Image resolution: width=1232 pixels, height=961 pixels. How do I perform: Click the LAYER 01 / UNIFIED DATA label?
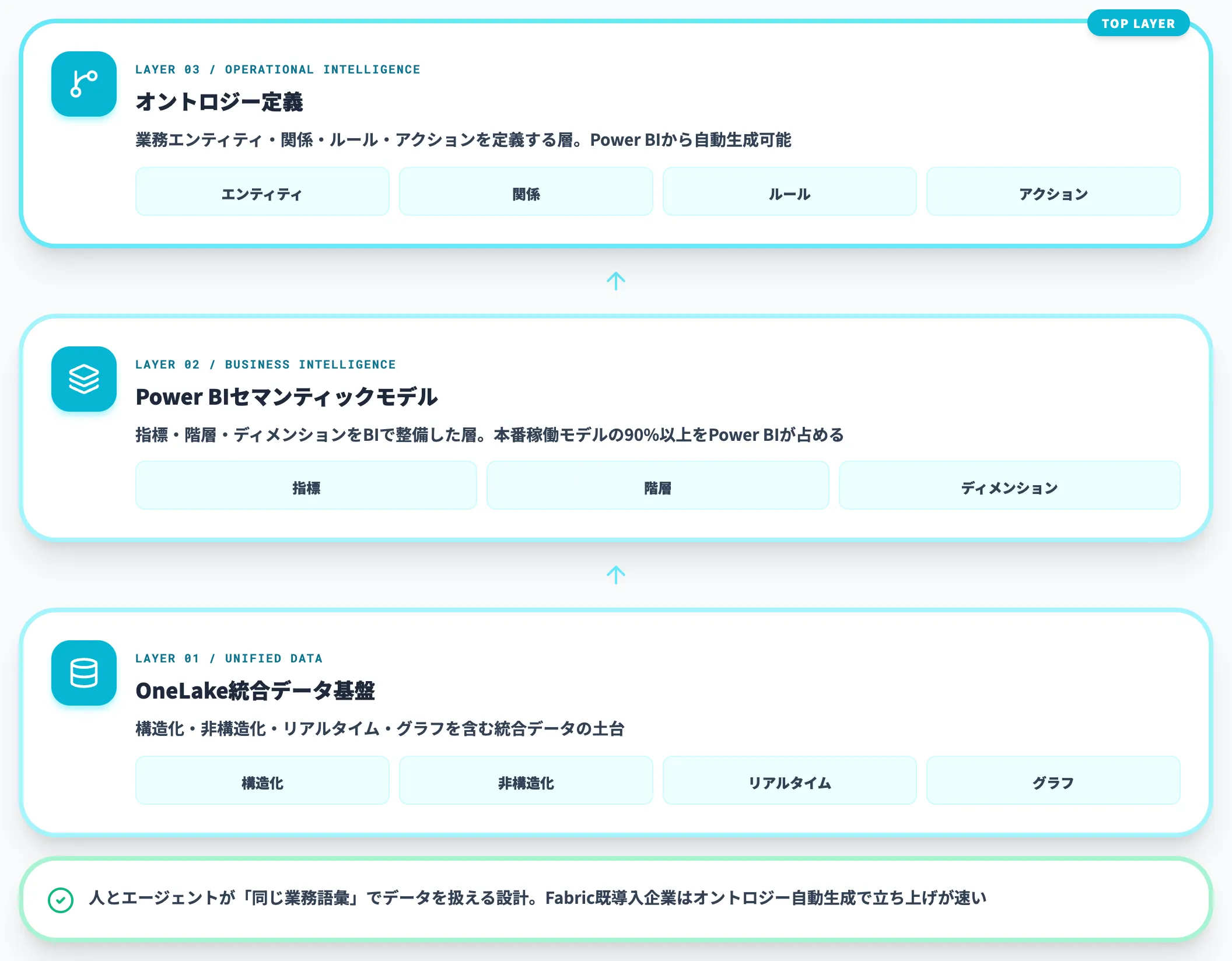coord(229,658)
